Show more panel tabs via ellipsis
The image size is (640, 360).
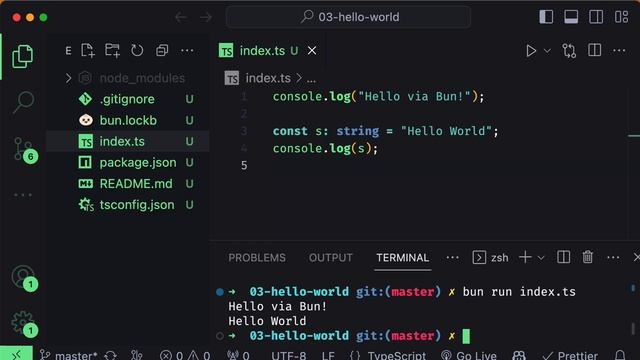(452, 258)
